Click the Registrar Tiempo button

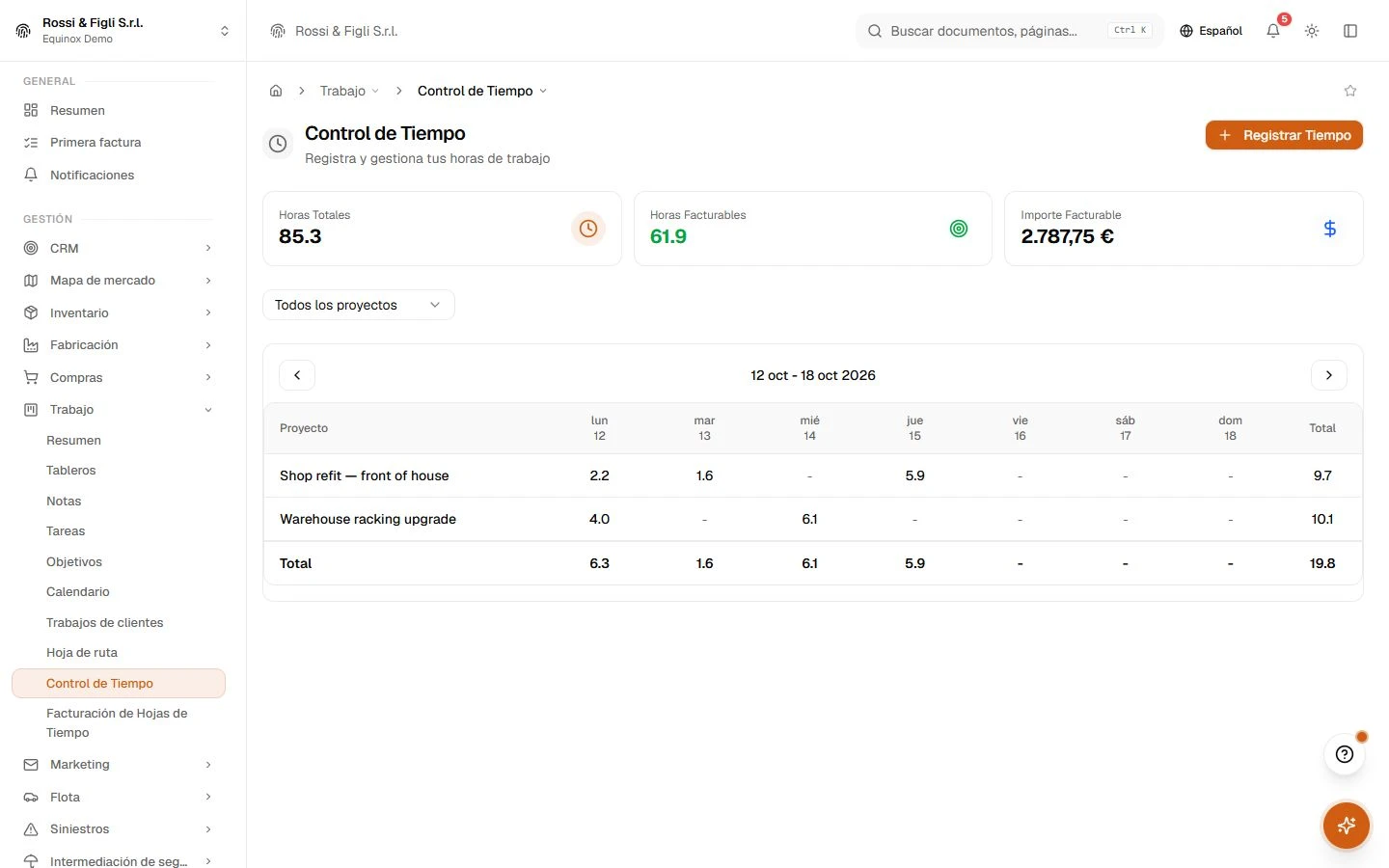click(1284, 135)
